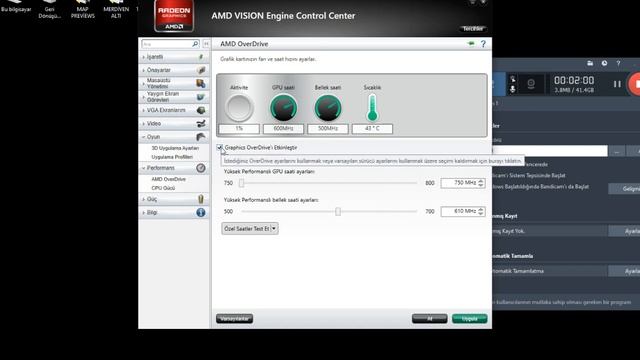Click the 500MHz memory clock readout
The image size is (640, 360).
pos(328,129)
